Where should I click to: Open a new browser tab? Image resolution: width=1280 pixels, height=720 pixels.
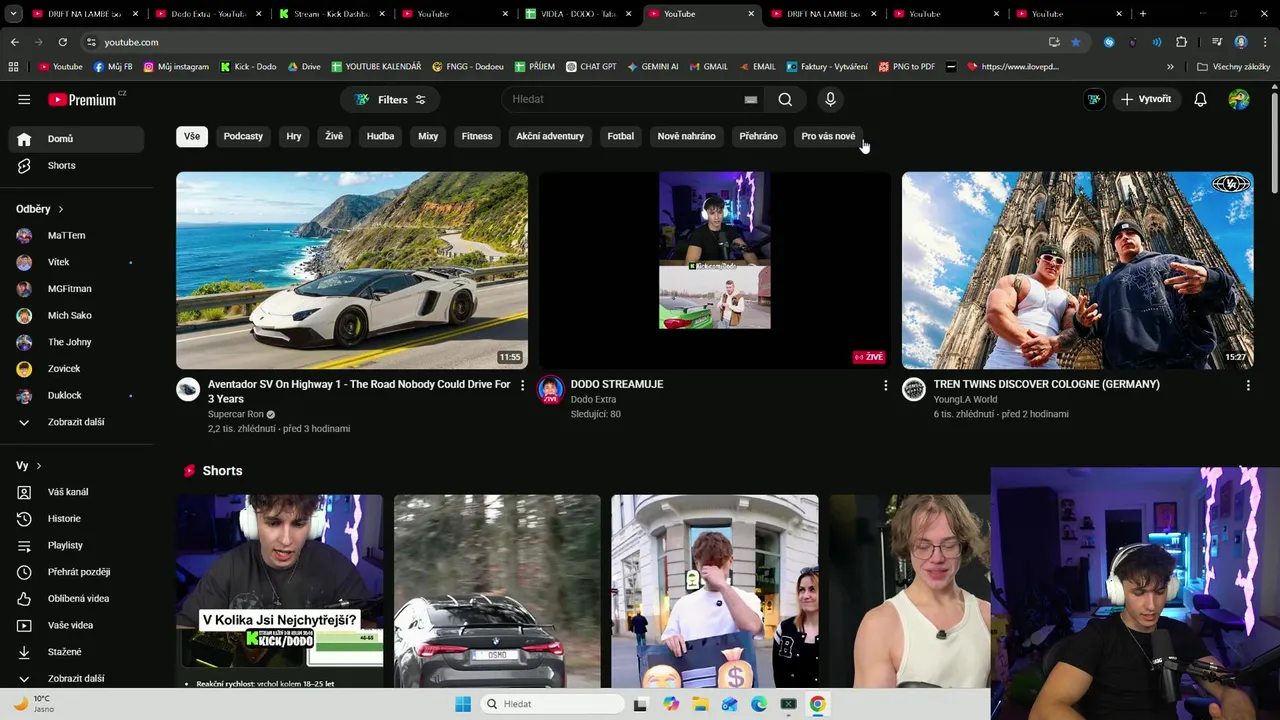pos(1143,14)
